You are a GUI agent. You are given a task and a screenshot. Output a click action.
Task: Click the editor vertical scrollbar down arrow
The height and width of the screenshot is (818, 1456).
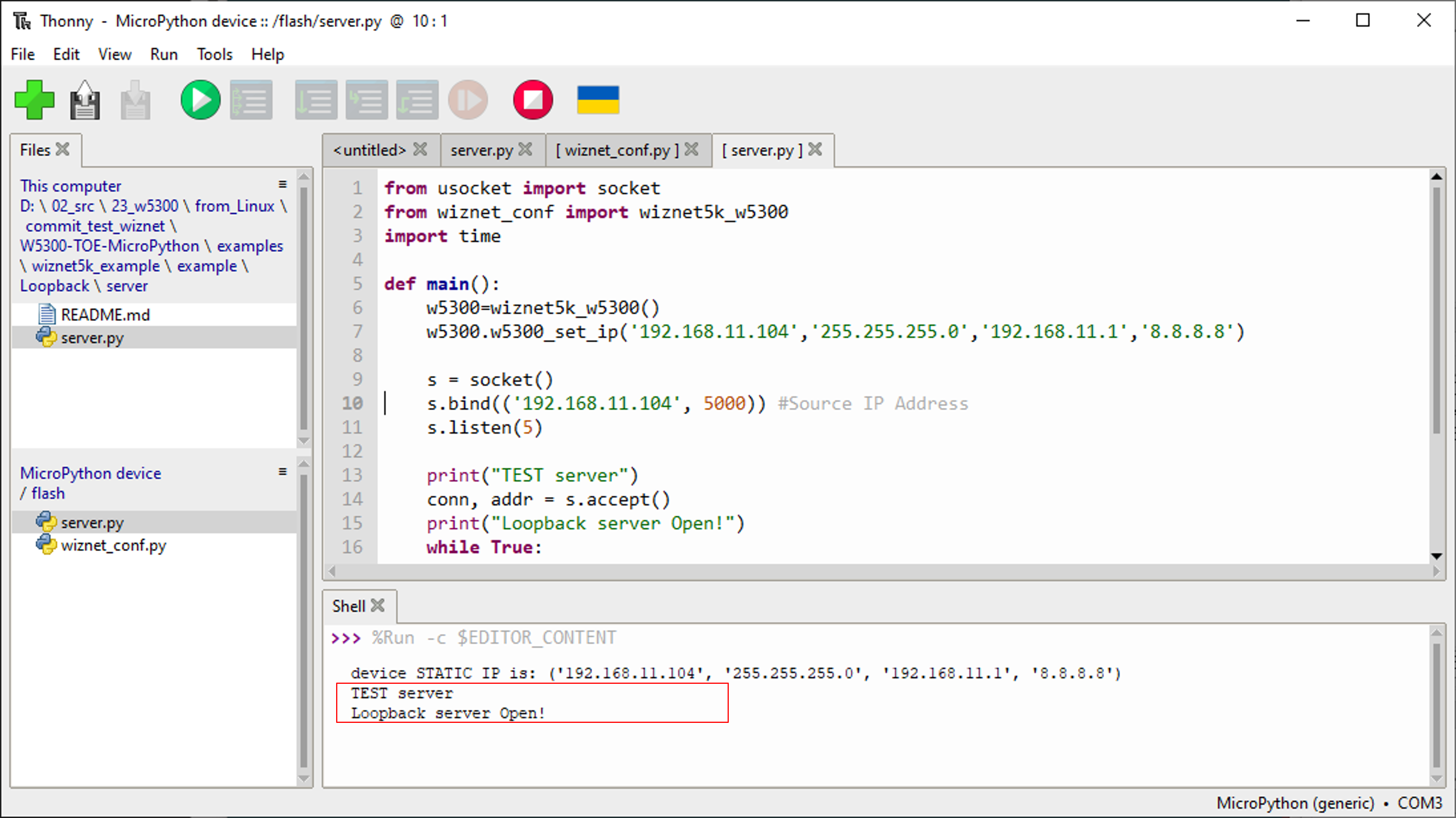(x=1436, y=556)
